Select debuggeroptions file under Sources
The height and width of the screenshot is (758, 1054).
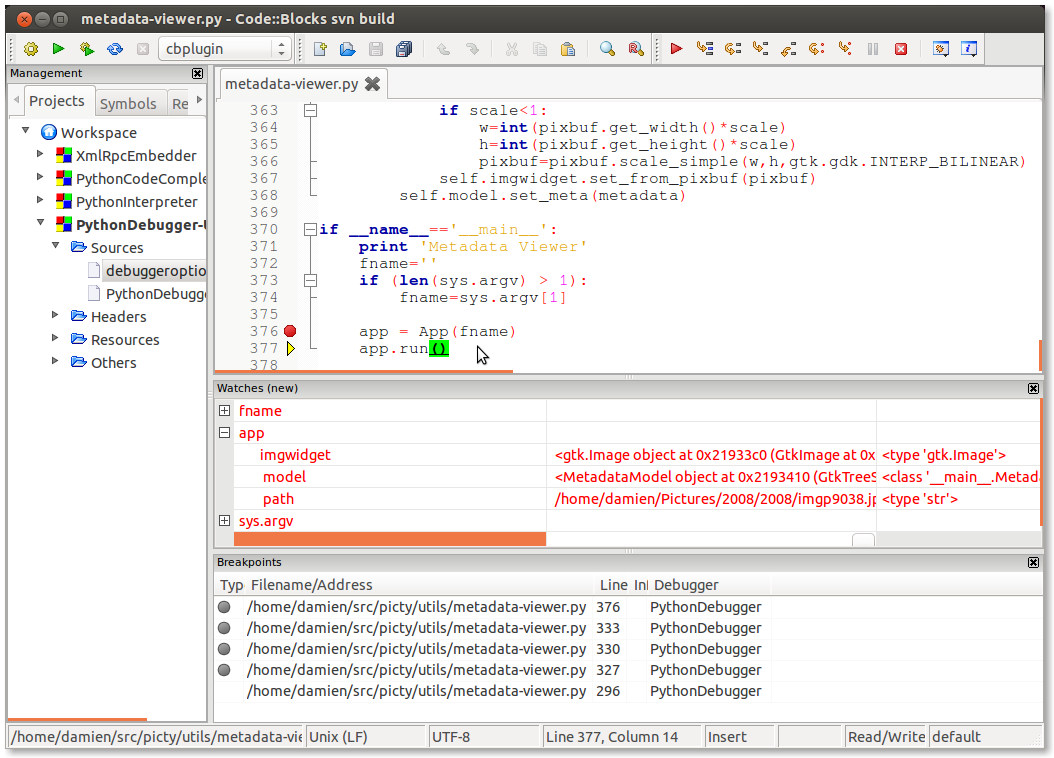pos(155,270)
